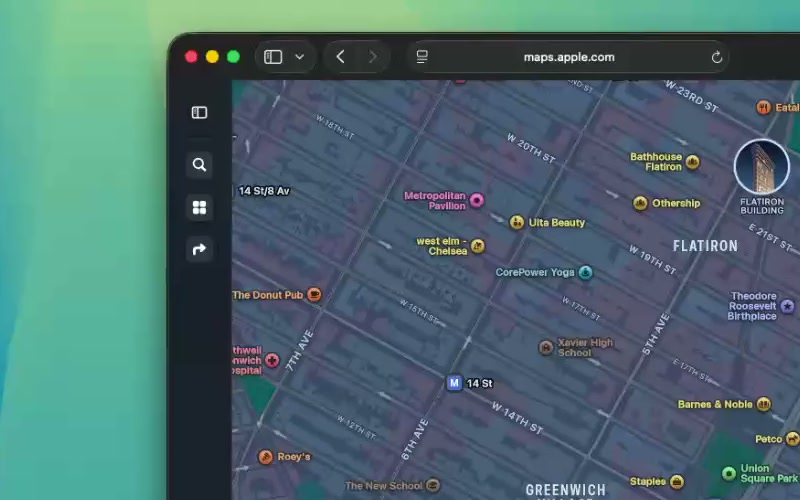The height and width of the screenshot is (500, 800).
Task: Toggle the Apple Maps sidebar panel icon
Action: coord(199,112)
